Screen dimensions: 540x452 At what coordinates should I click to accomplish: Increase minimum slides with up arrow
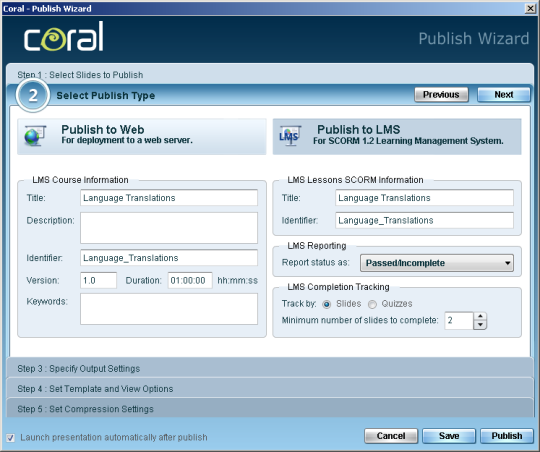pyautogui.click(x=480, y=316)
